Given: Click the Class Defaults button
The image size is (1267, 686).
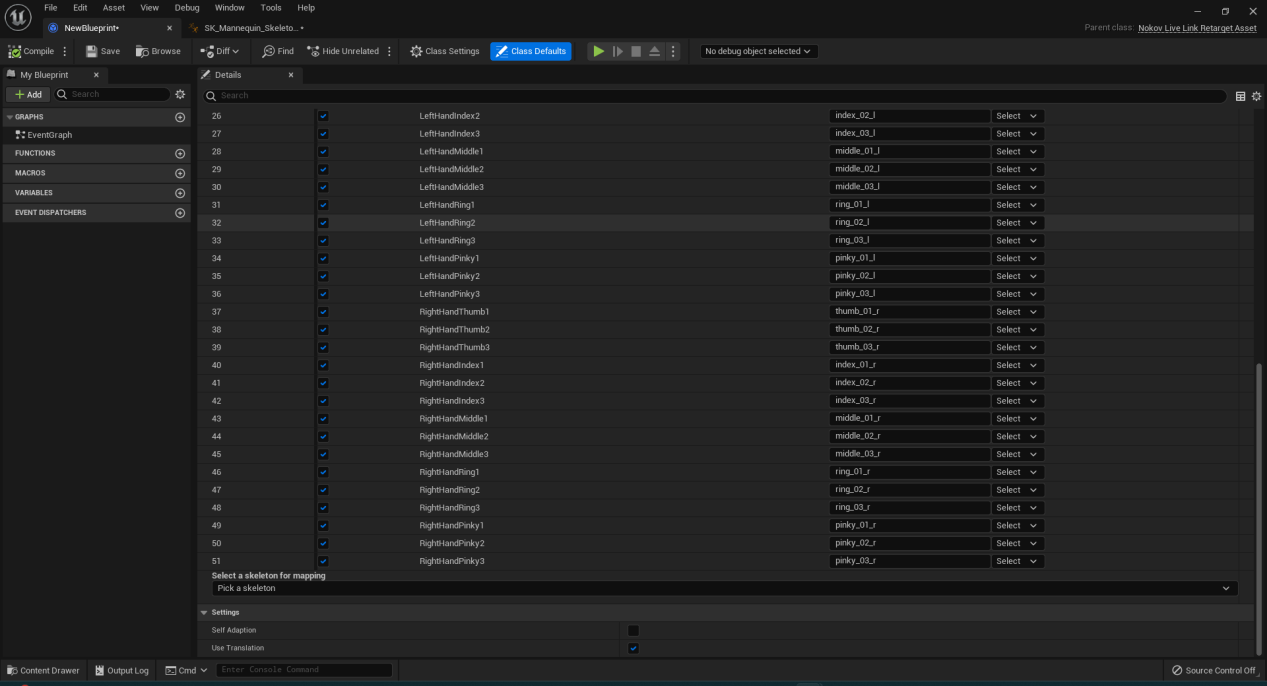Looking at the screenshot, I should click(x=531, y=51).
